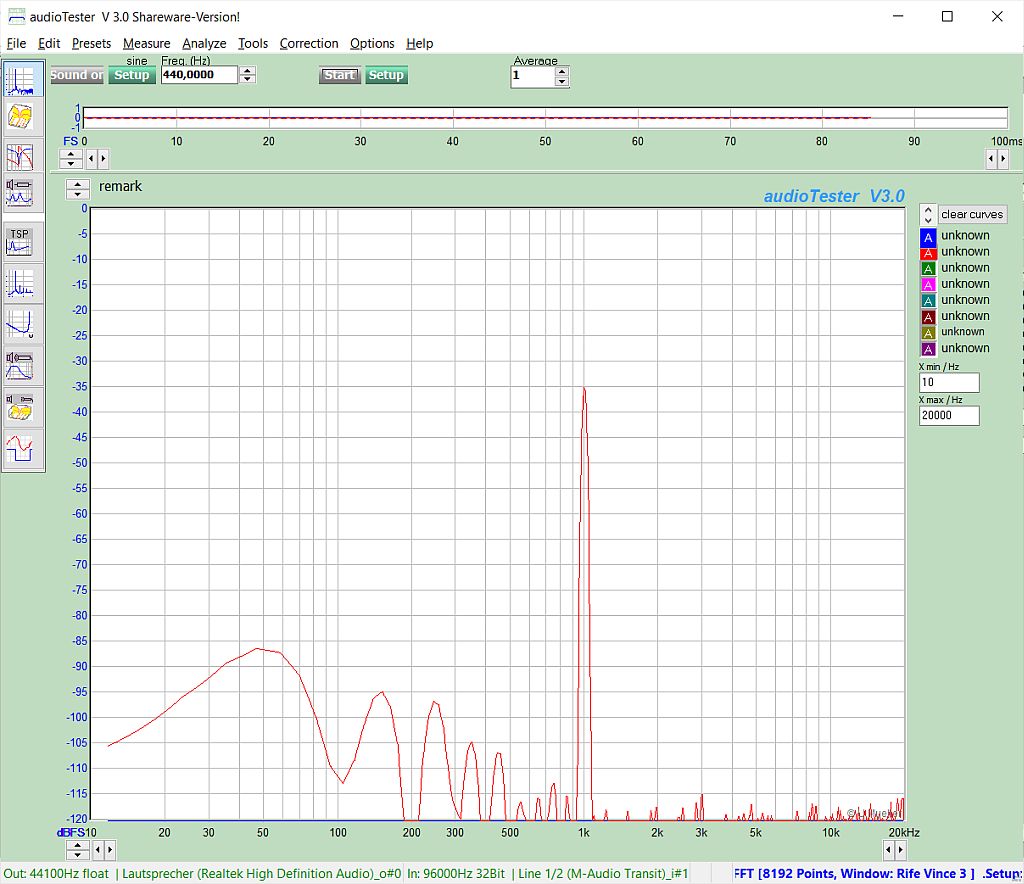
Task: Select the purple curve A slot
Action: (x=928, y=349)
